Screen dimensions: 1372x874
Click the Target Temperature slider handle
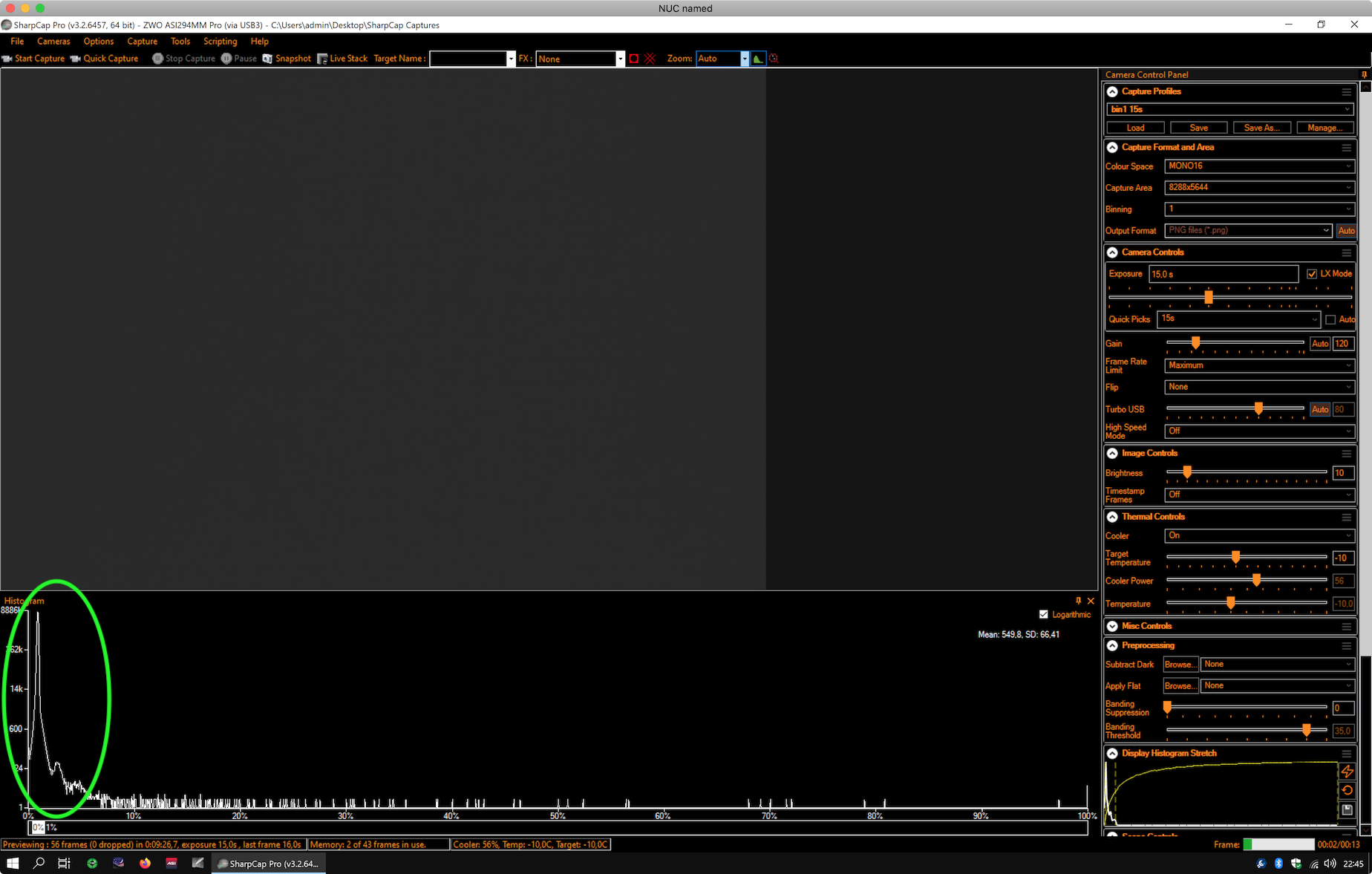pos(1235,556)
